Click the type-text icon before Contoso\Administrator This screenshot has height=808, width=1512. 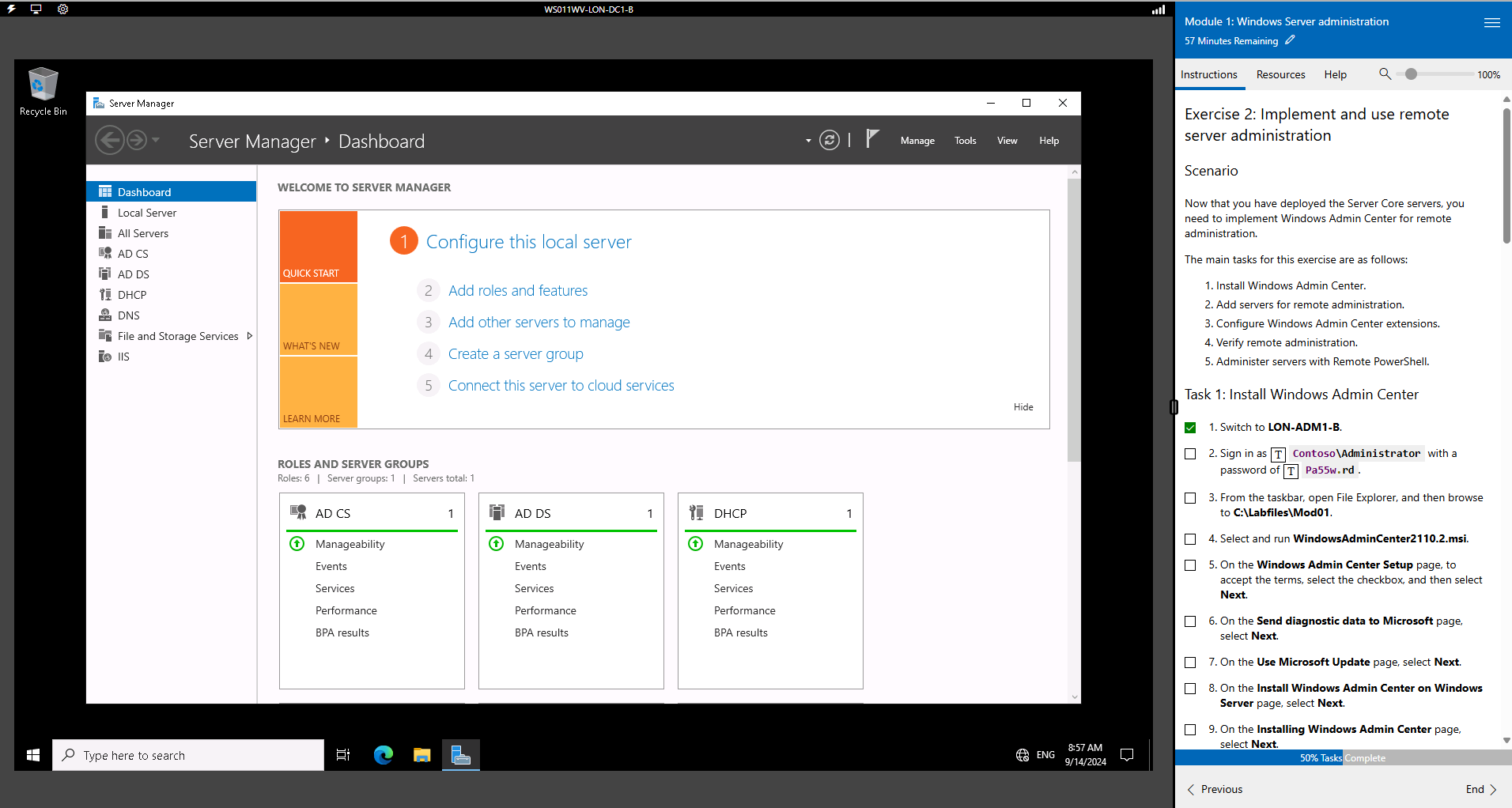coord(1278,455)
